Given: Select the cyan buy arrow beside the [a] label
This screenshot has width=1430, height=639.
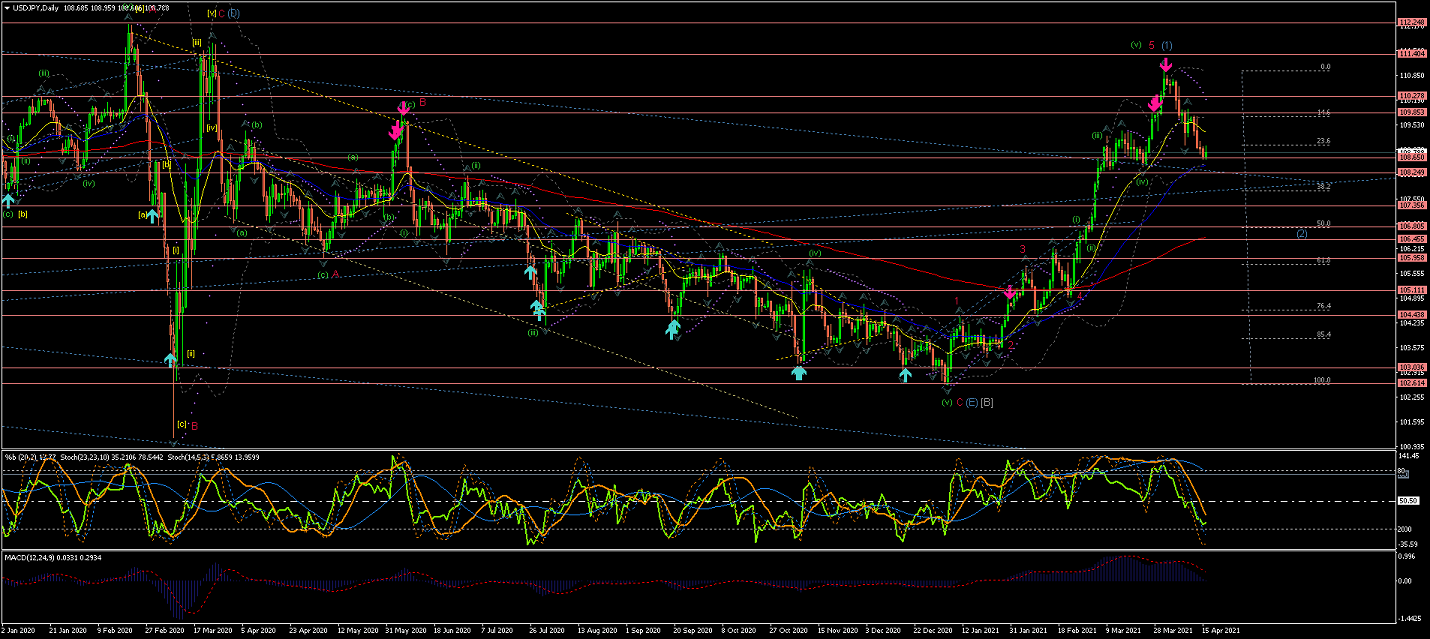Looking at the screenshot, I should (154, 214).
